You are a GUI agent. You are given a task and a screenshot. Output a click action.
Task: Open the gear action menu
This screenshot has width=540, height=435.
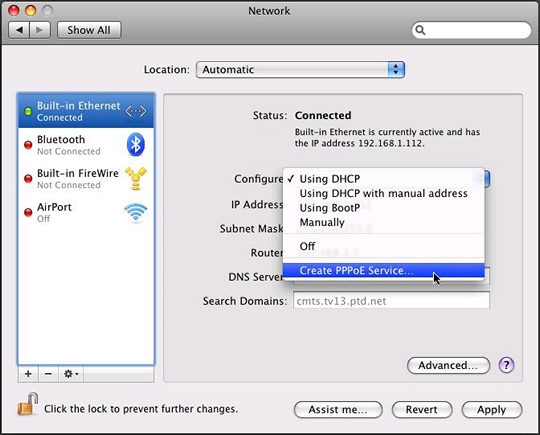[x=71, y=374]
